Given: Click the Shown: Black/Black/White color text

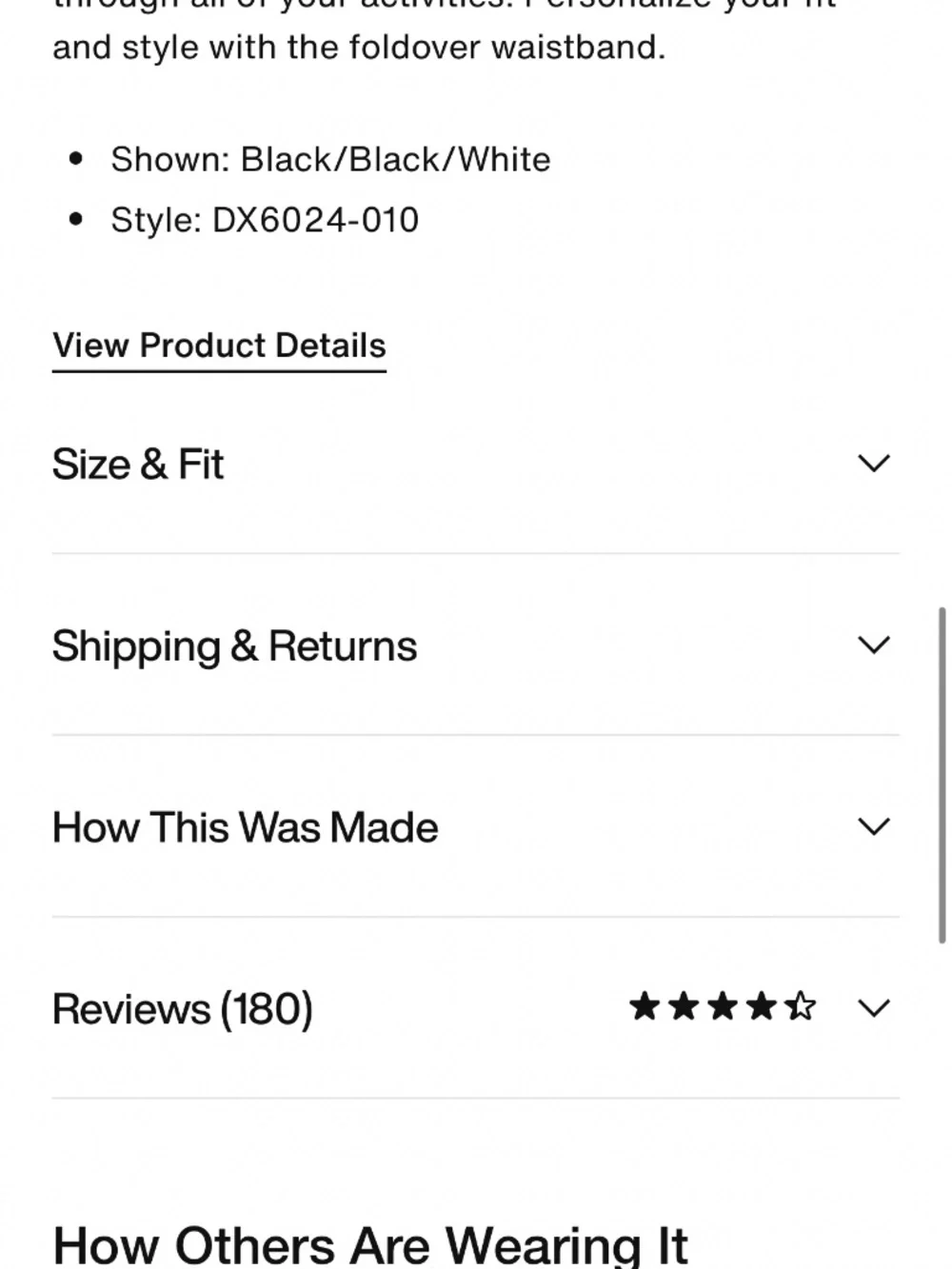Looking at the screenshot, I should (x=330, y=160).
